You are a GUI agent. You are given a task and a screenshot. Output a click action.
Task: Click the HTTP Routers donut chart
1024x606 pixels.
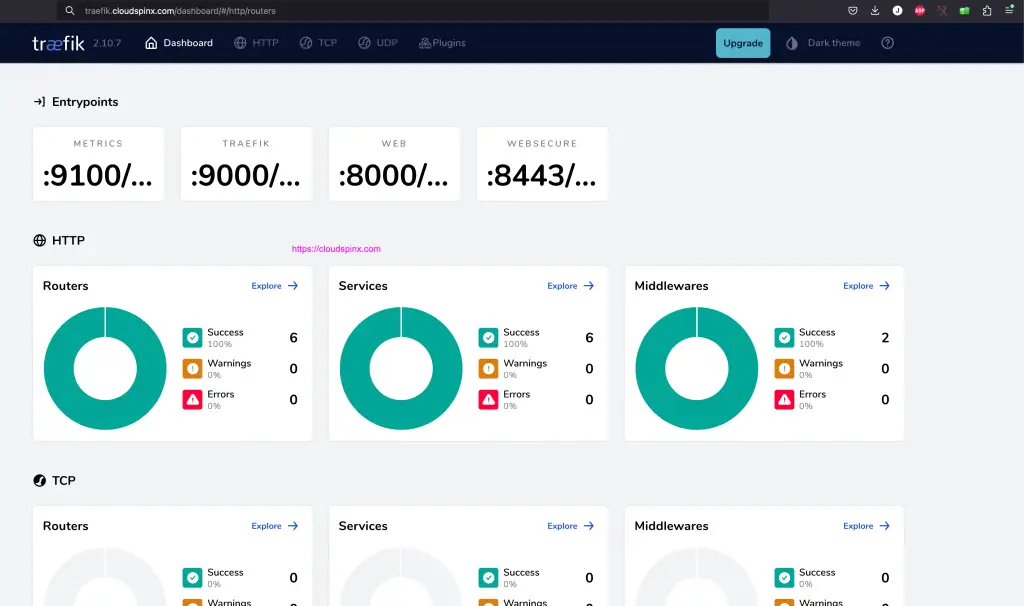click(104, 368)
